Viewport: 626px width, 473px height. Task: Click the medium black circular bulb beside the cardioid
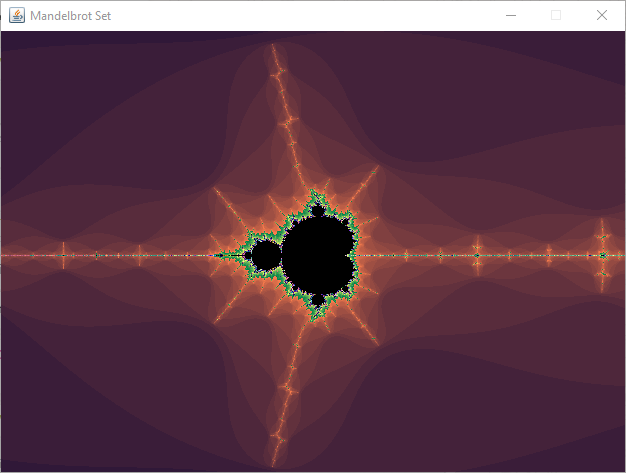(267, 255)
